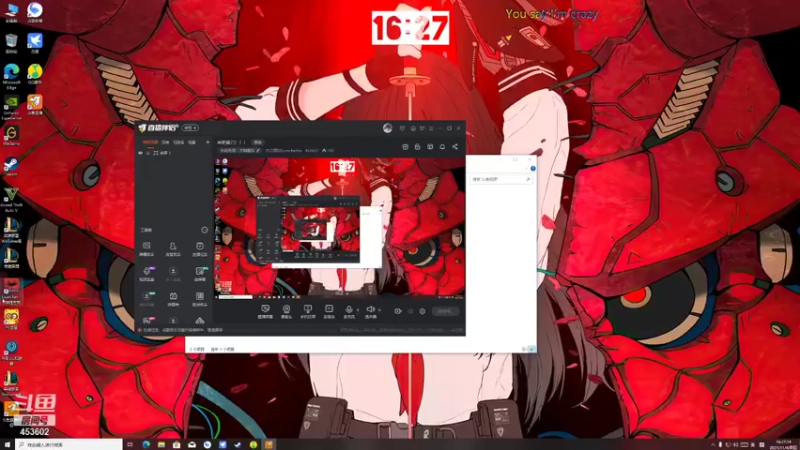Click the first header icon, left of the padlock
Screen dimensions: 800x450
405,147
